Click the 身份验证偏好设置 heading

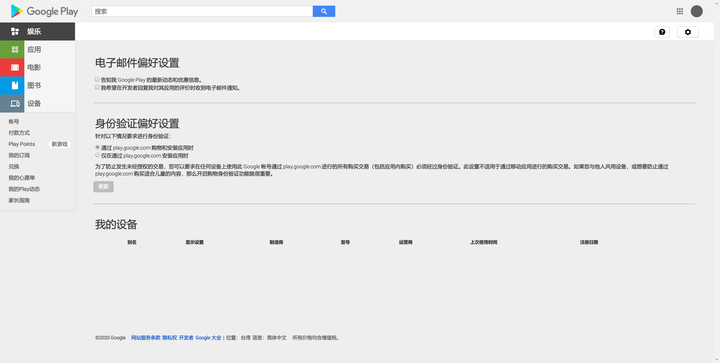coord(137,123)
